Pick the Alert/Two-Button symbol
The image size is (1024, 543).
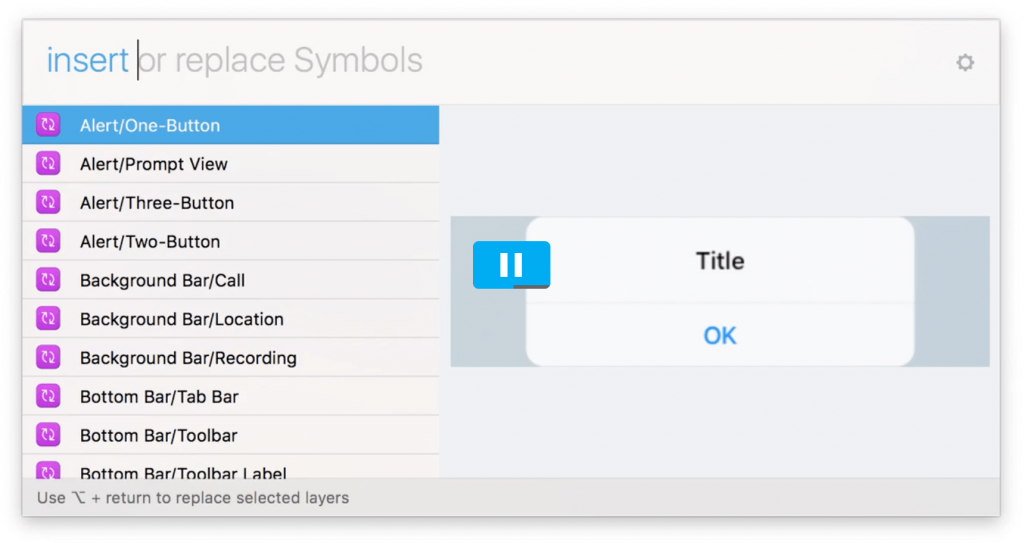[150, 242]
